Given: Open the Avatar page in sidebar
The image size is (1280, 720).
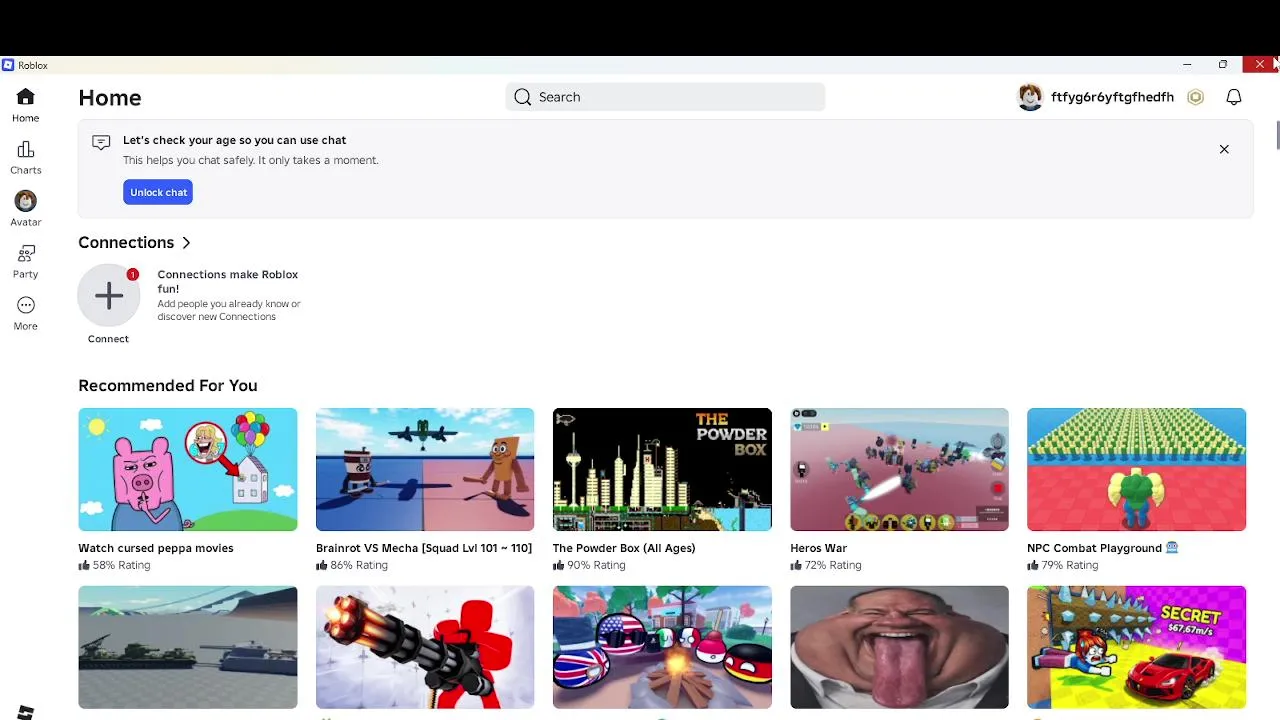Looking at the screenshot, I should (x=25, y=201).
